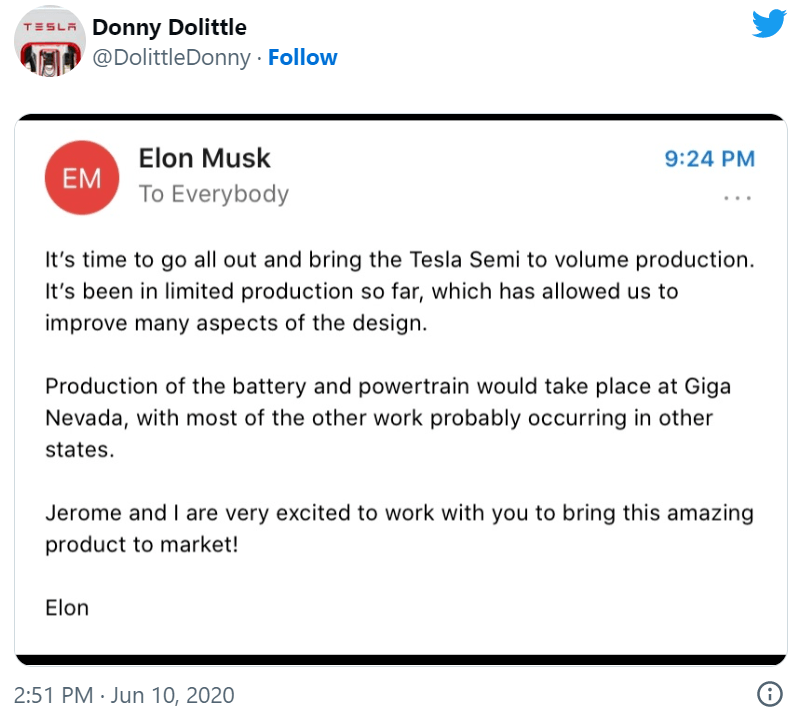Open the Donny Dolittle display name
799x719 pixels.
[x=169, y=27]
